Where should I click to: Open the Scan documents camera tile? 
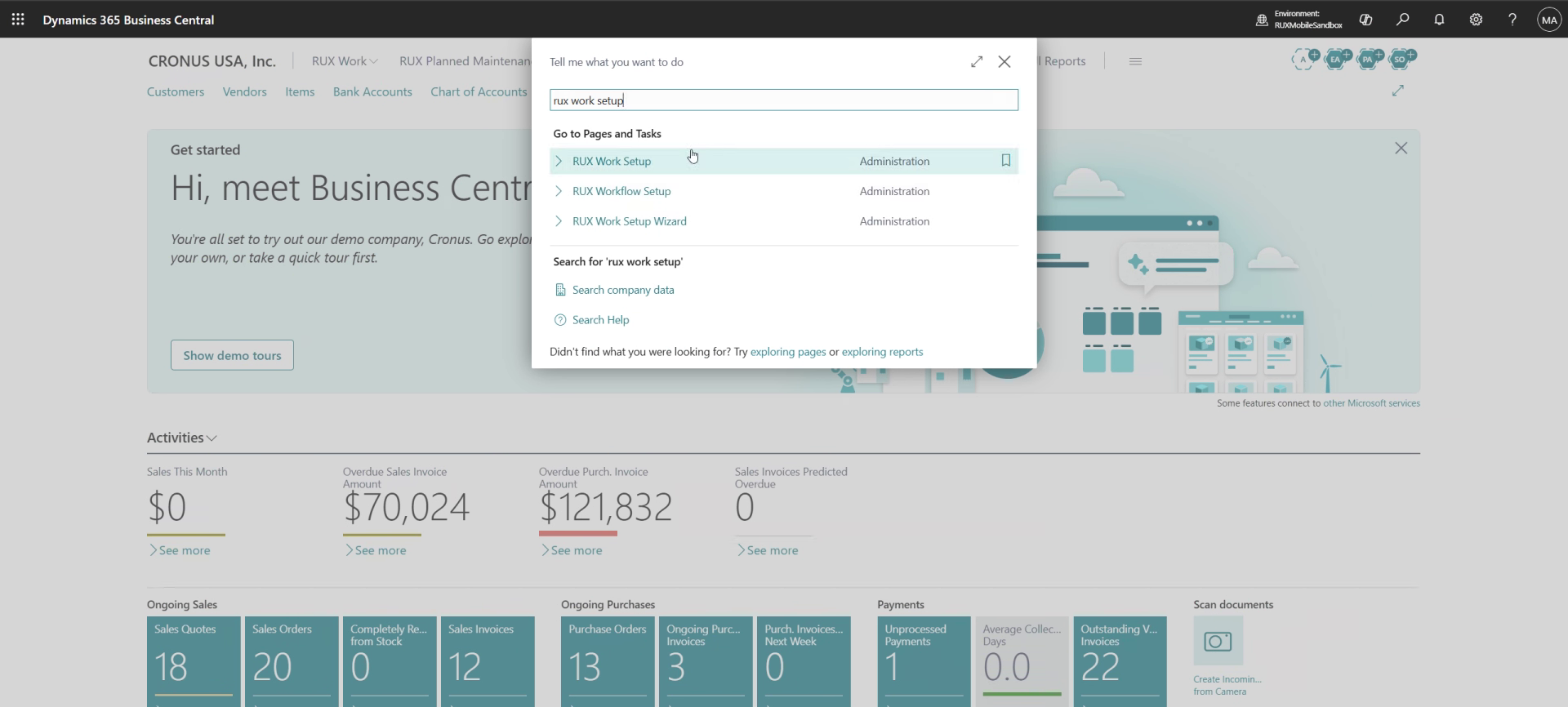[1218, 641]
